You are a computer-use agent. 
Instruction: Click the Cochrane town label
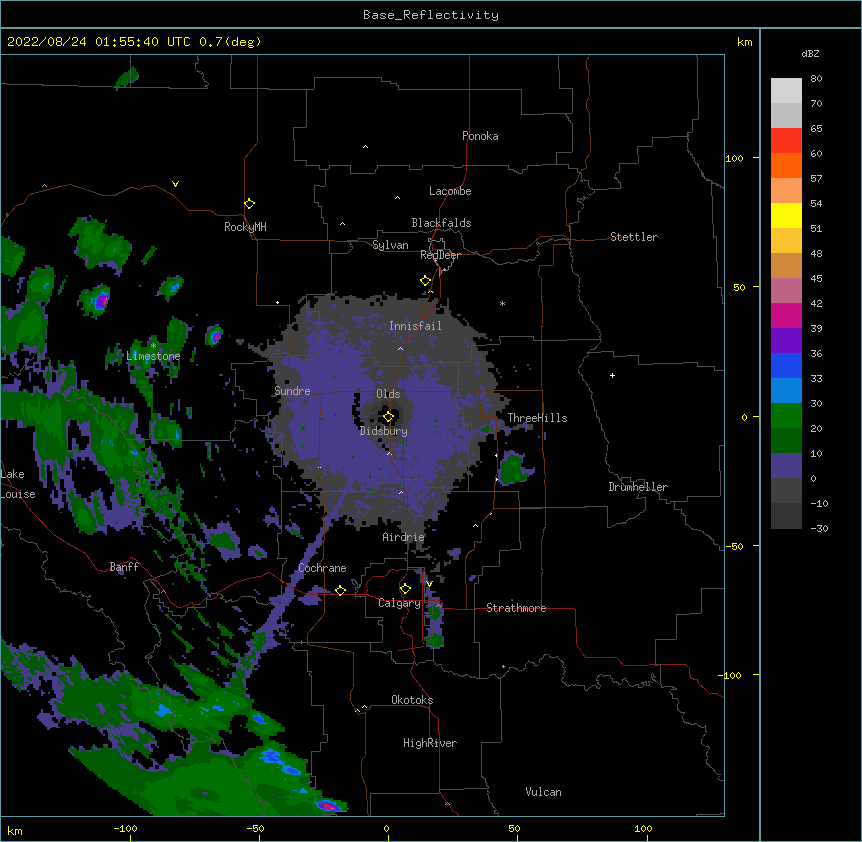322,568
